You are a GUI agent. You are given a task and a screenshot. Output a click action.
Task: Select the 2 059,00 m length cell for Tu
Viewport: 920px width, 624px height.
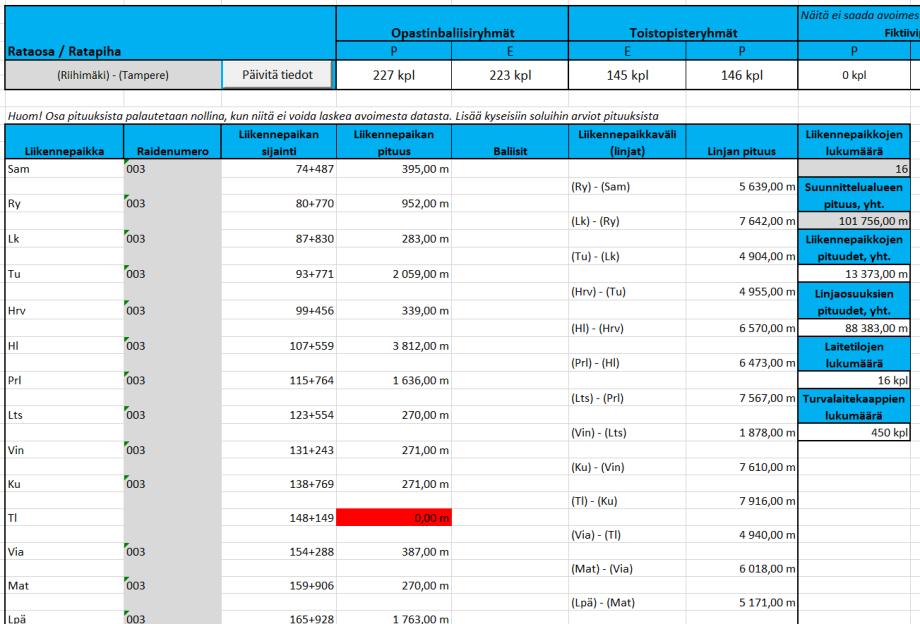394,274
